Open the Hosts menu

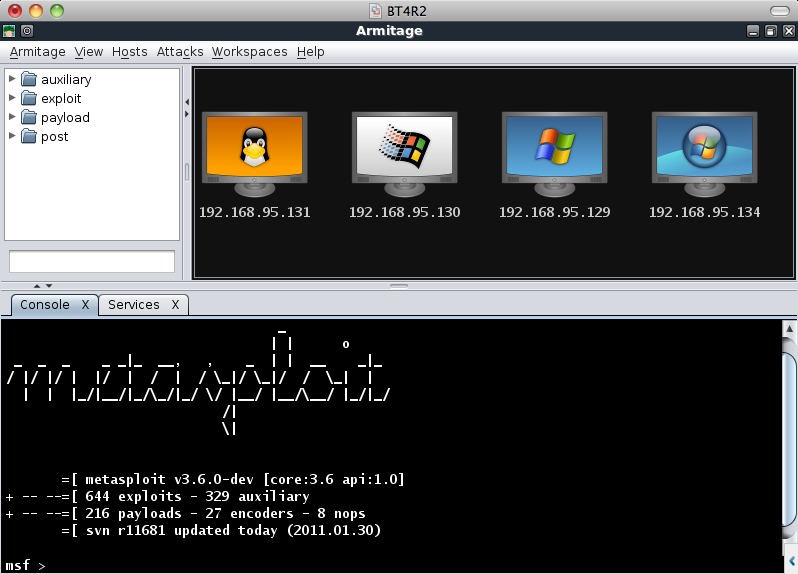129,51
